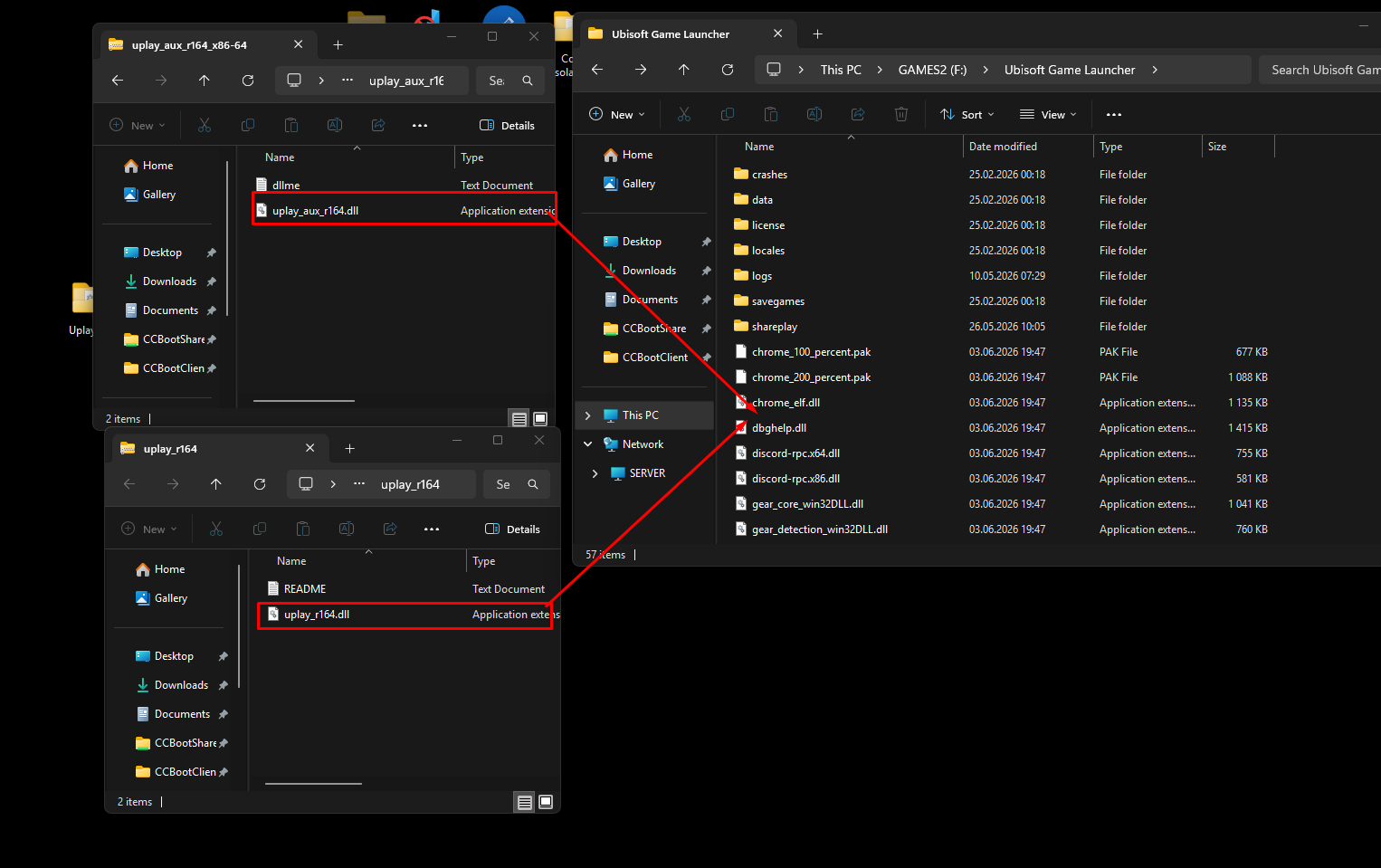Click Refresh in uplay_aux_r164_x86-64 window

[248, 81]
